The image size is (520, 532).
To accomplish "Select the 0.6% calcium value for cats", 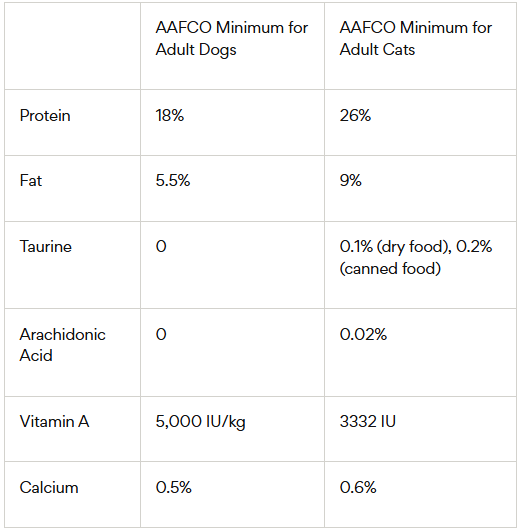I will click(358, 488).
